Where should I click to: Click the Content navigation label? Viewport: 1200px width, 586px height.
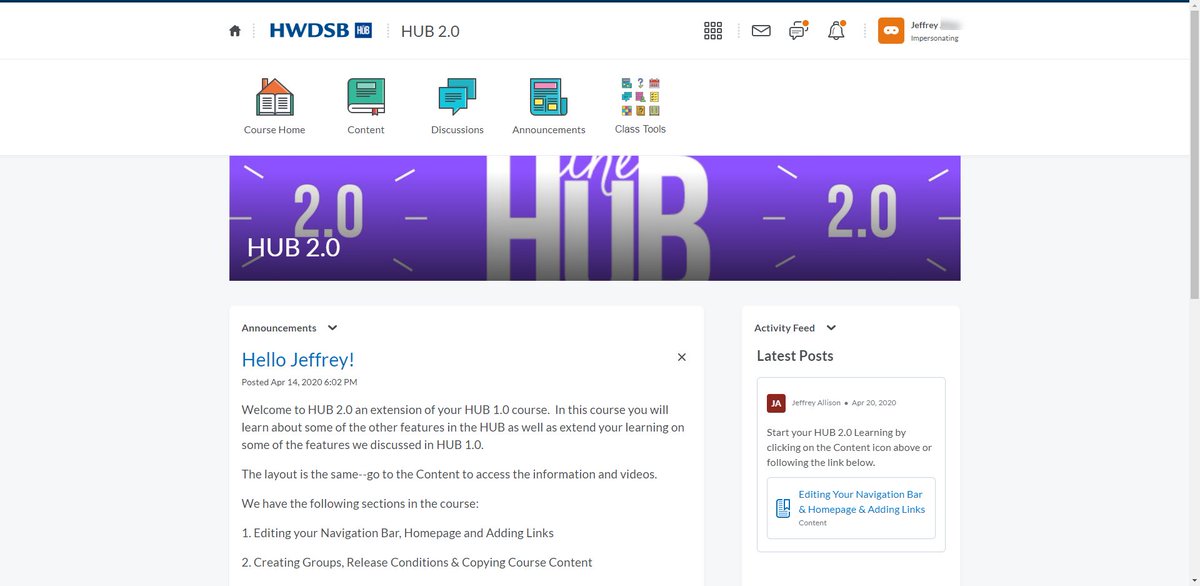click(x=366, y=130)
